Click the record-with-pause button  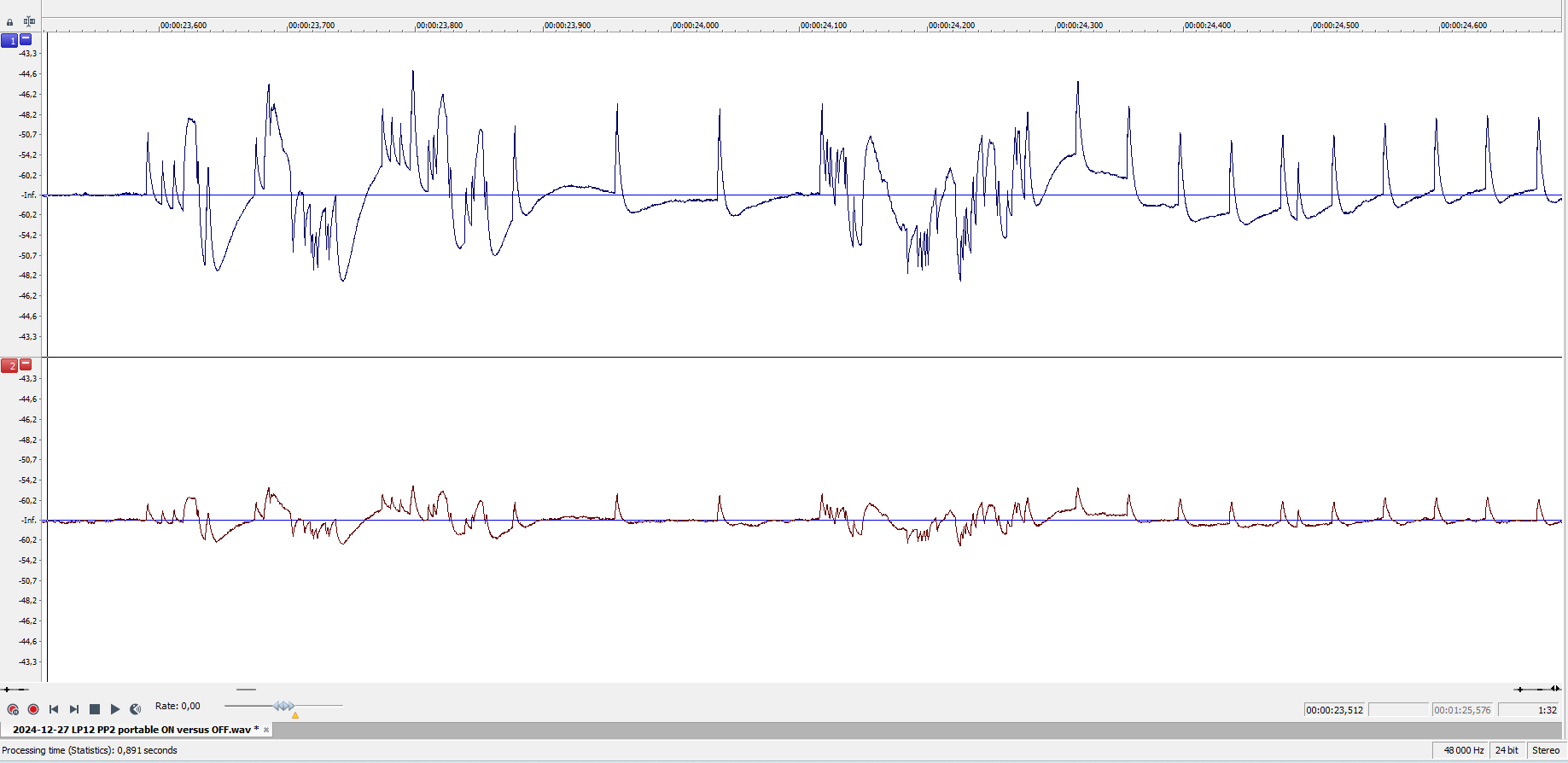click(13, 709)
